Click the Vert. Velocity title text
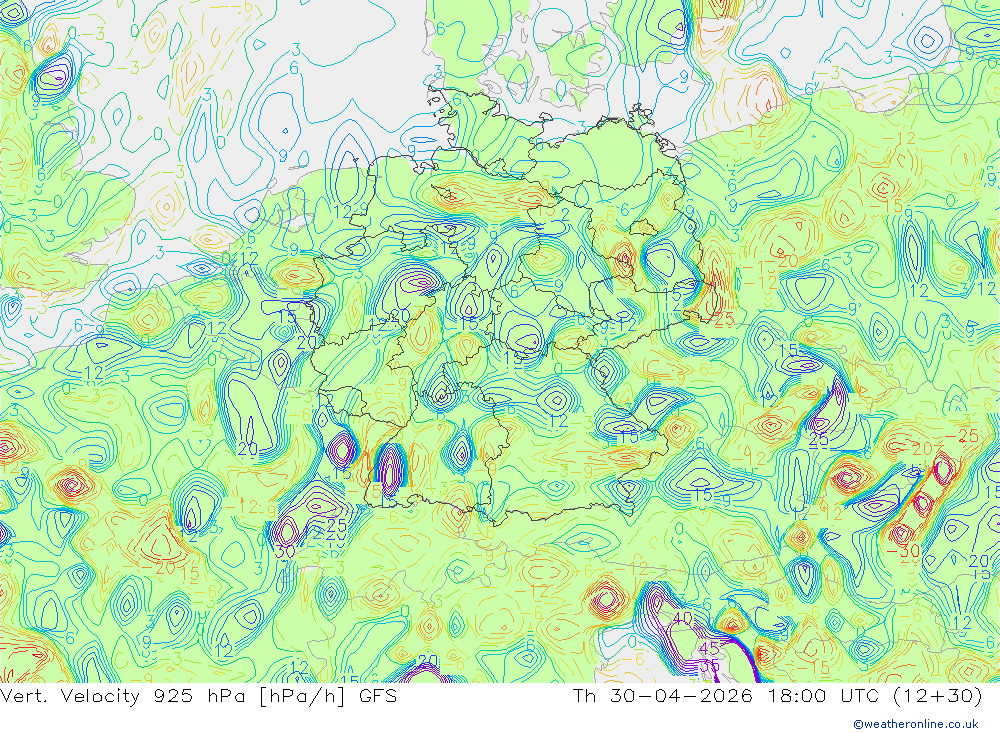This screenshot has width=1000, height=733. click(70, 695)
